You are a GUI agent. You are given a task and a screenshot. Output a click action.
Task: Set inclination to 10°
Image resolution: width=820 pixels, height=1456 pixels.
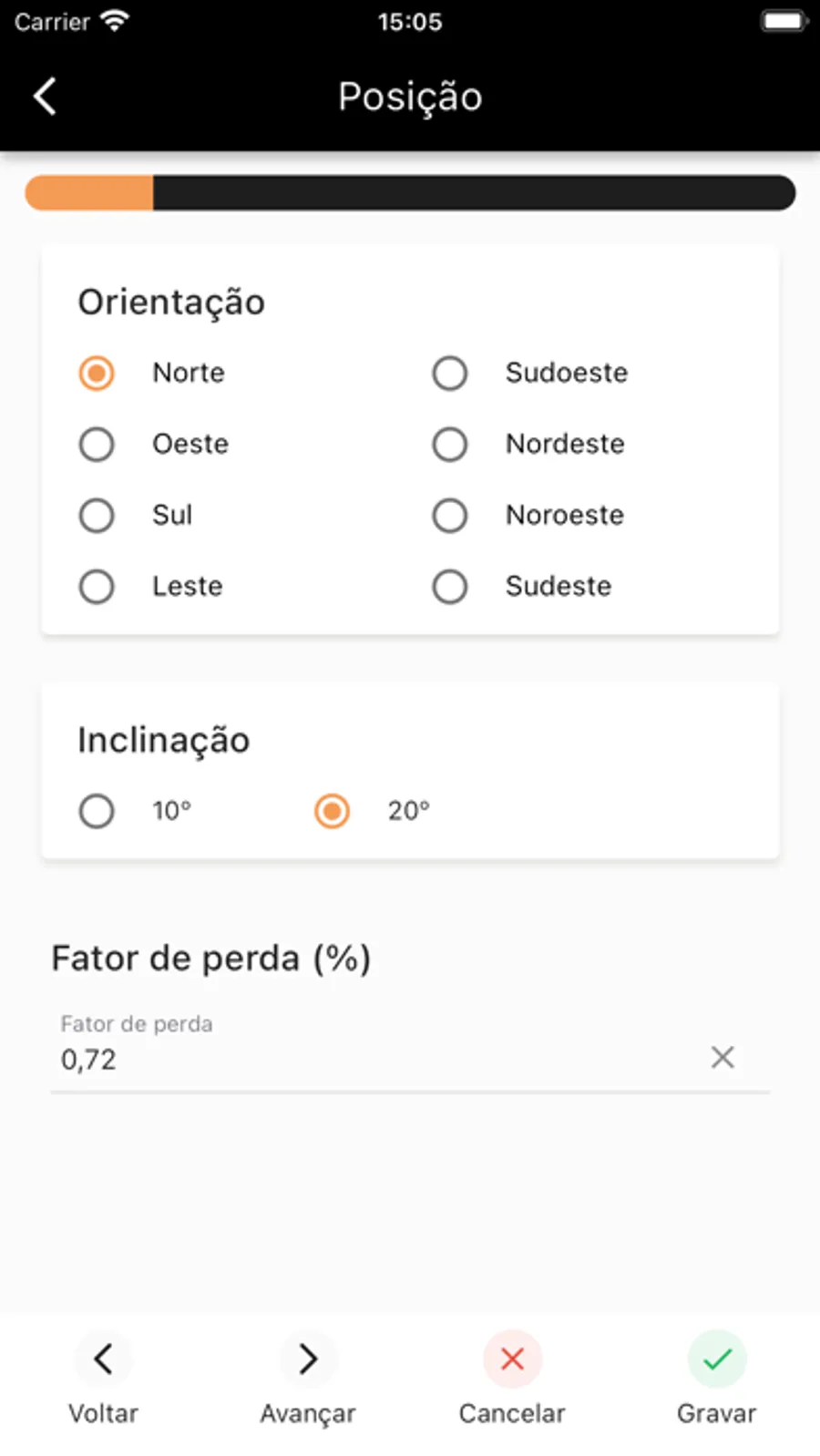pos(97,810)
